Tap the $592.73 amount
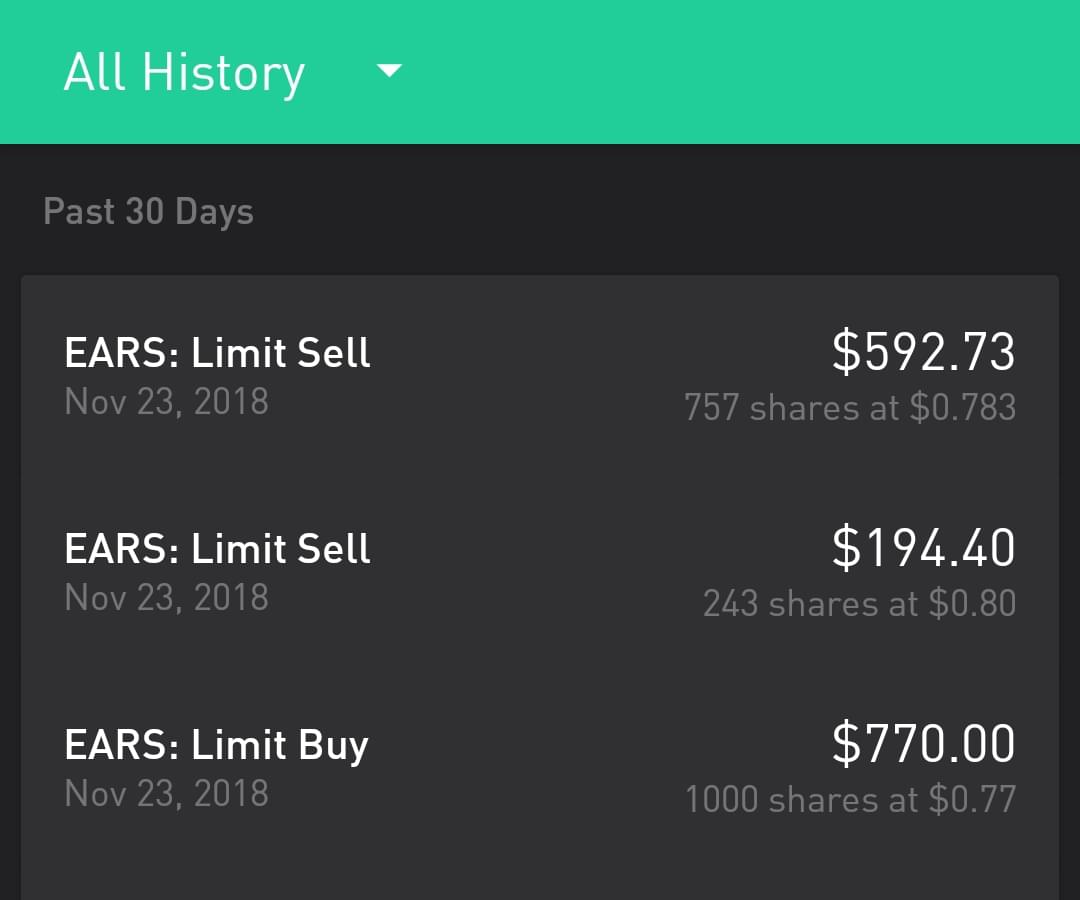 click(x=923, y=353)
